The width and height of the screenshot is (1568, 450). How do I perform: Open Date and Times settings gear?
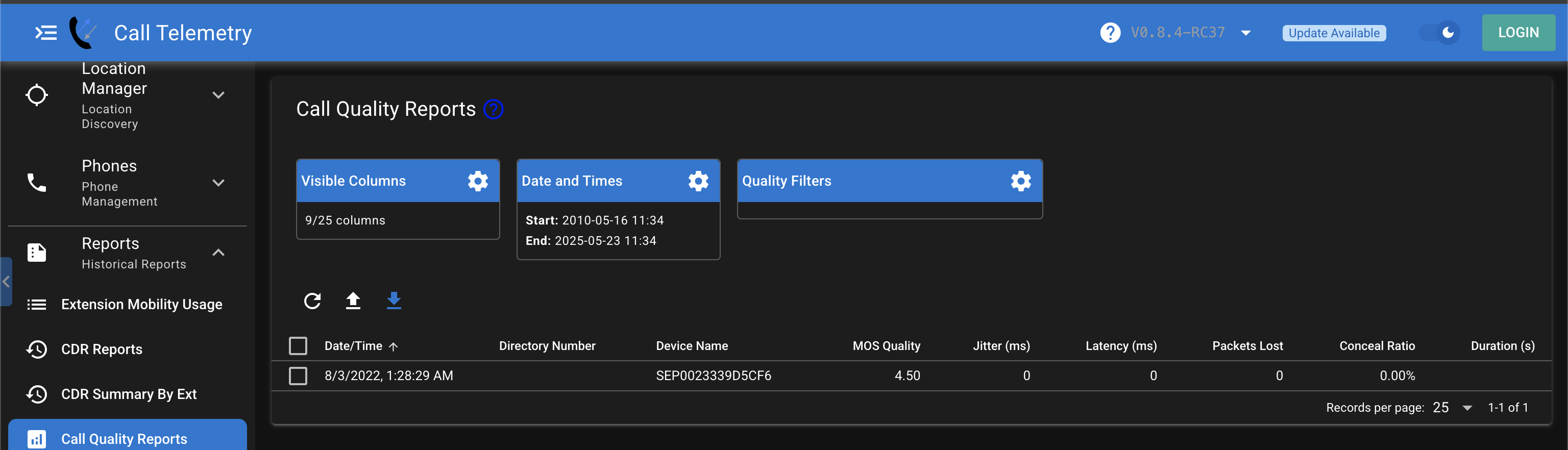(x=698, y=181)
